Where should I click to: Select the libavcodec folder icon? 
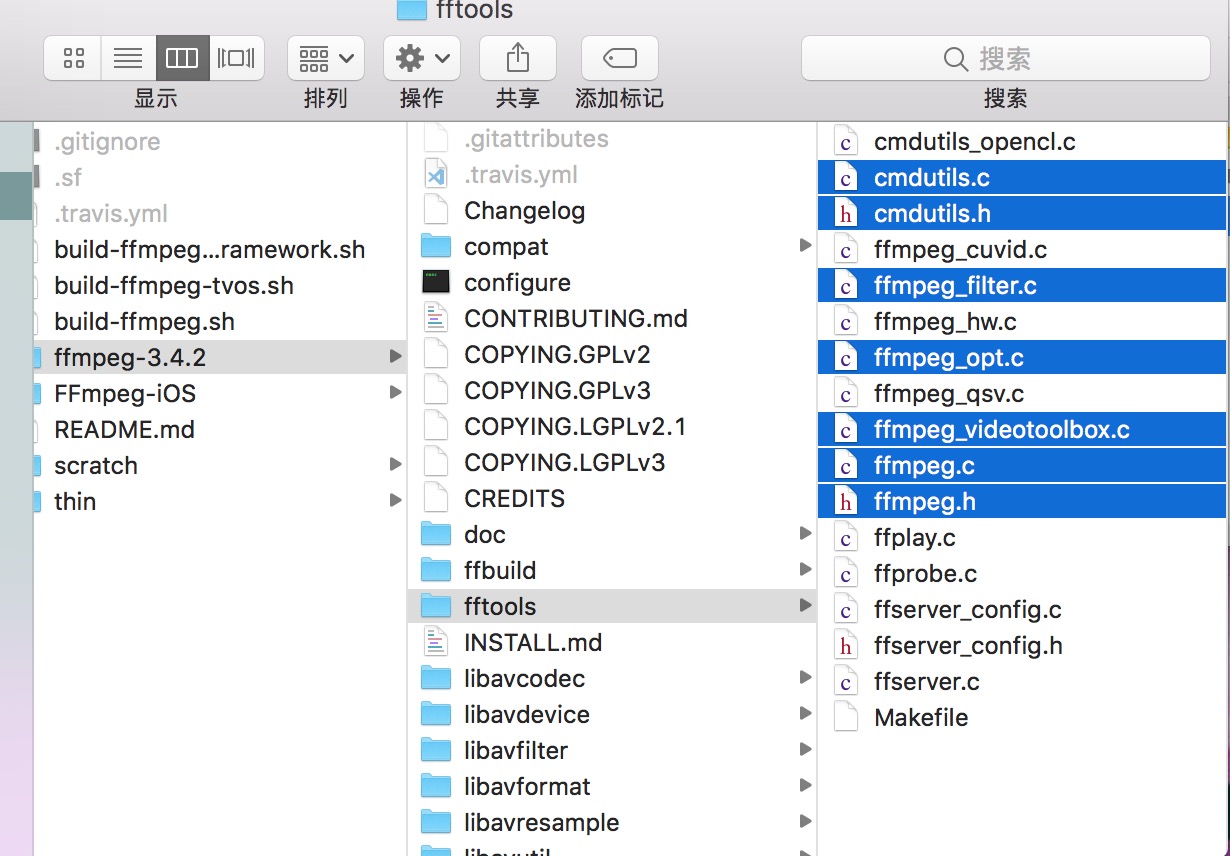[436, 678]
